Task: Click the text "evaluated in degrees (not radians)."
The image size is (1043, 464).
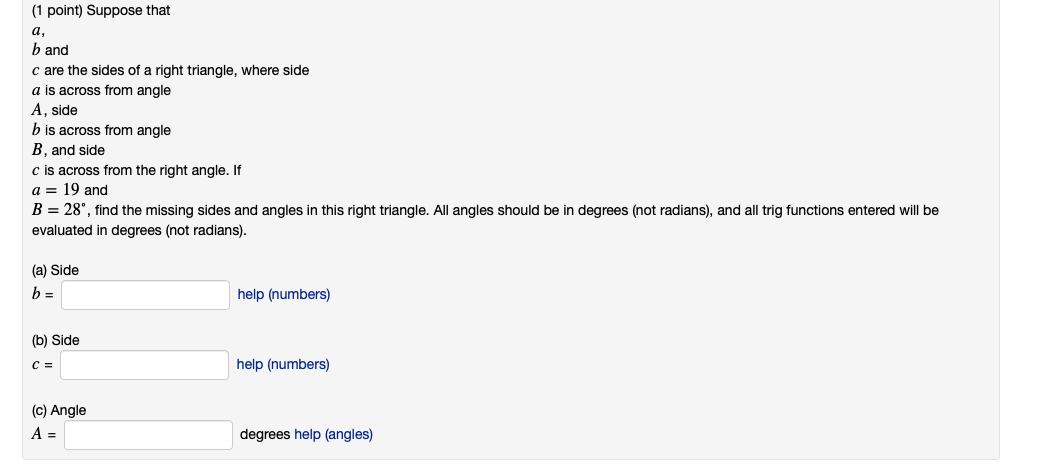Action: tap(139, 231)
